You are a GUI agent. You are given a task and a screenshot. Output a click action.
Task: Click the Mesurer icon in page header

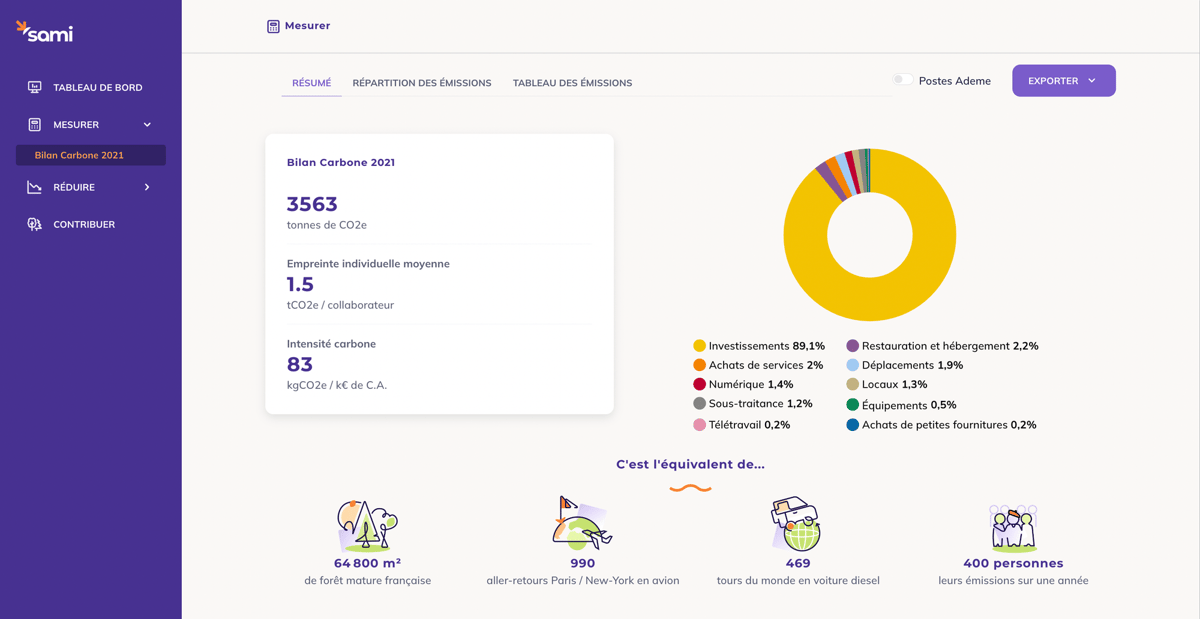click(x=273, y=26)
